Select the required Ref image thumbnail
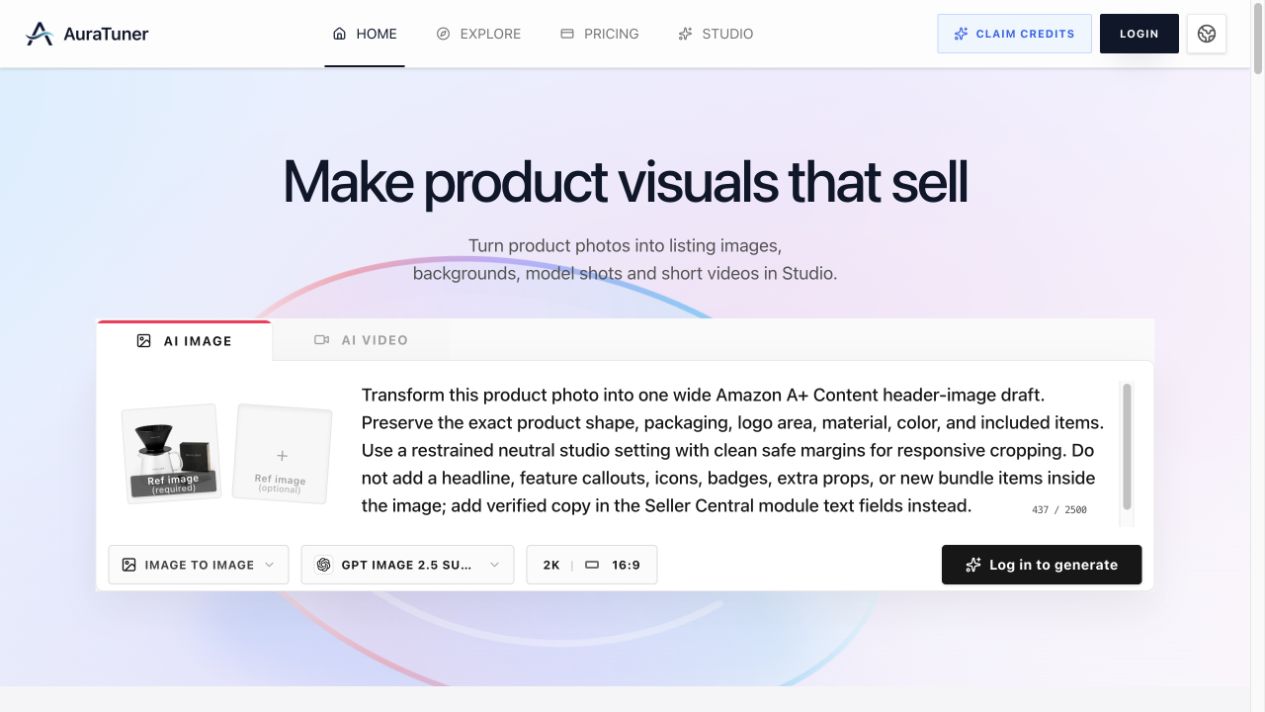1265x712 pixels. click(x=171, y=453)
